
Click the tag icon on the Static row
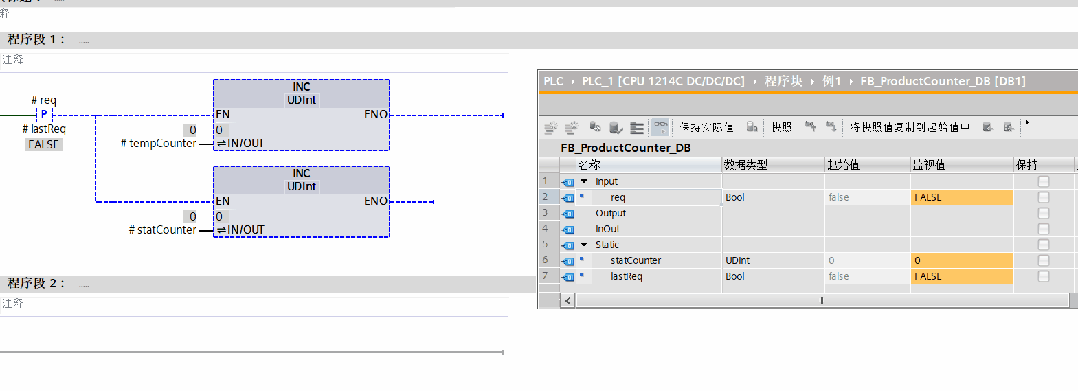coord(568,245)
